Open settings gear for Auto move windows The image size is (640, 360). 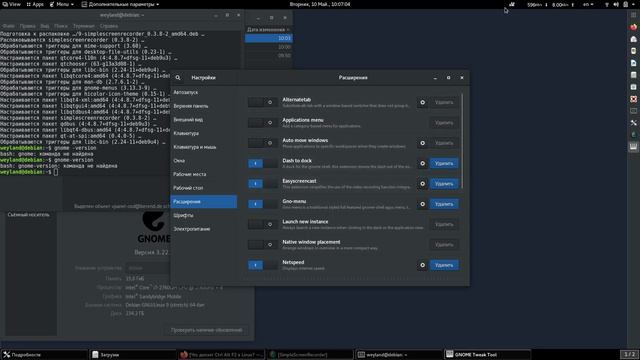[422, 143]
